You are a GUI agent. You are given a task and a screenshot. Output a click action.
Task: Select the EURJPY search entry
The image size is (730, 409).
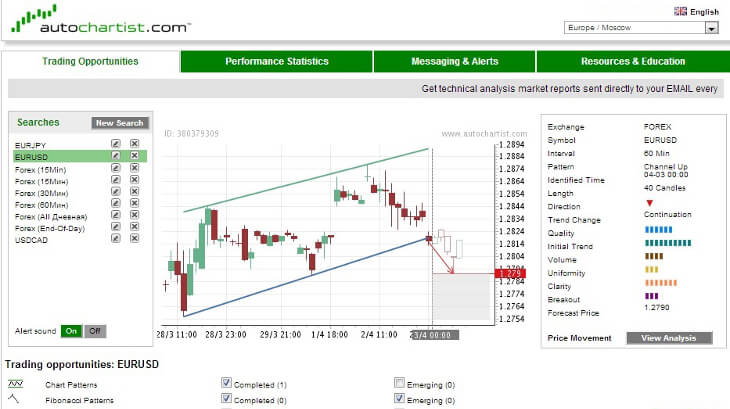click(30, 145)
